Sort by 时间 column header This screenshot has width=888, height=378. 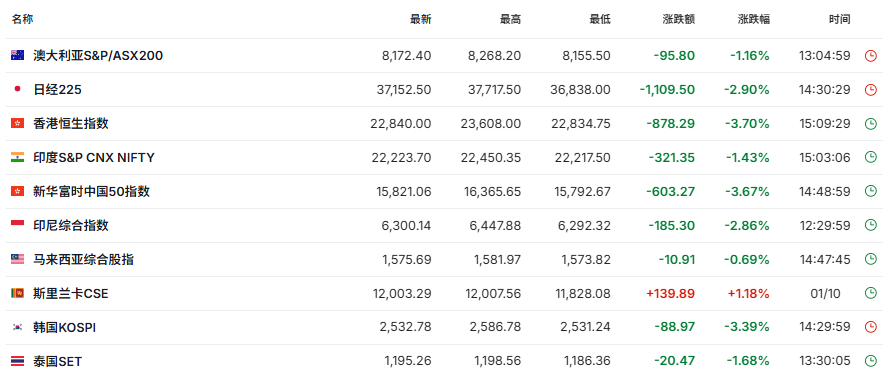(x=840, y=19)
